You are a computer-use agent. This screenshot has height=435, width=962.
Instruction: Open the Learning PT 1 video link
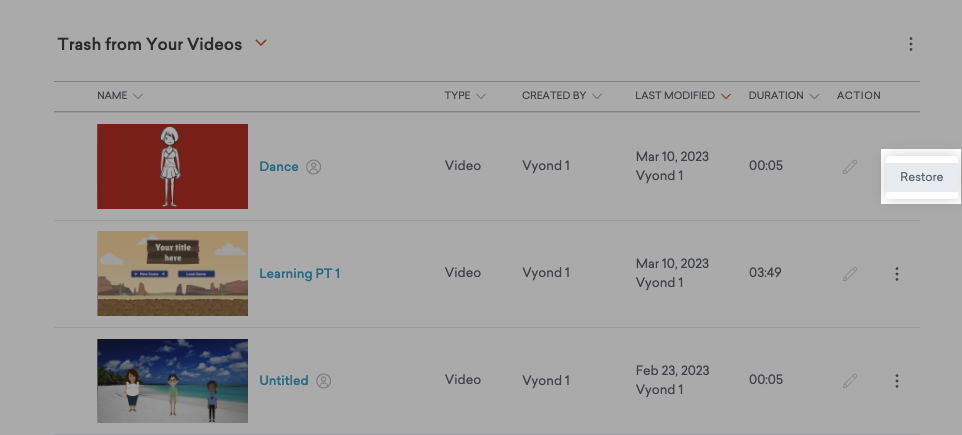[299, 274]
